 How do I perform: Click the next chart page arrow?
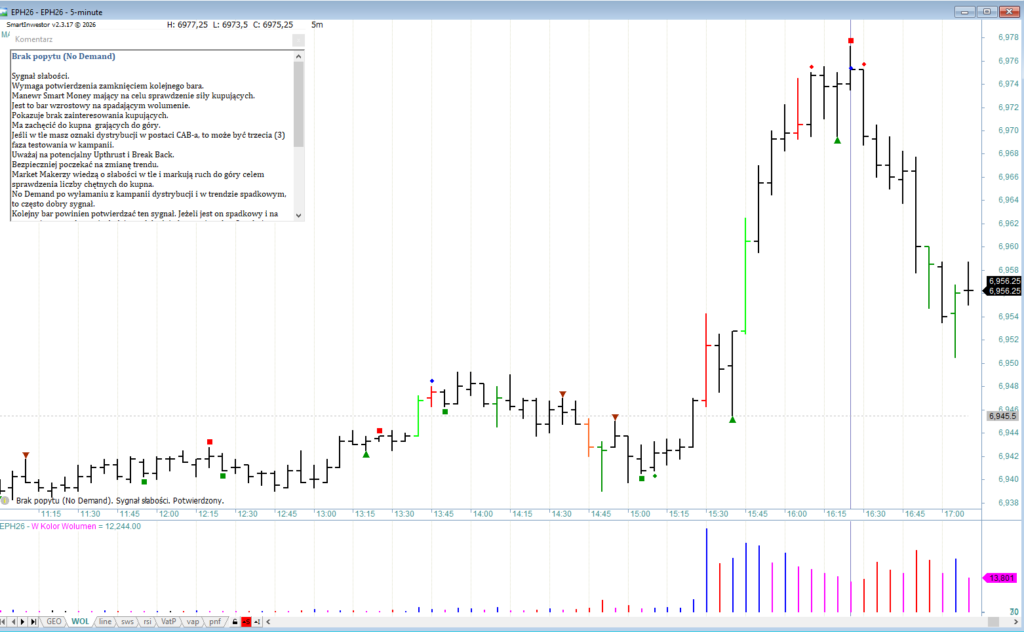(24, 622)
